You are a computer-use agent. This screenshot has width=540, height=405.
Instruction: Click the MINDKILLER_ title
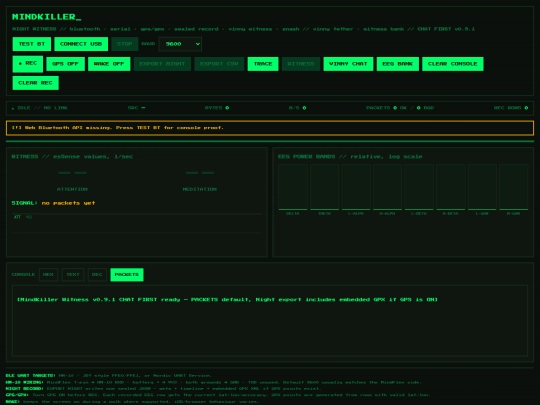click(x=47, y=17)
